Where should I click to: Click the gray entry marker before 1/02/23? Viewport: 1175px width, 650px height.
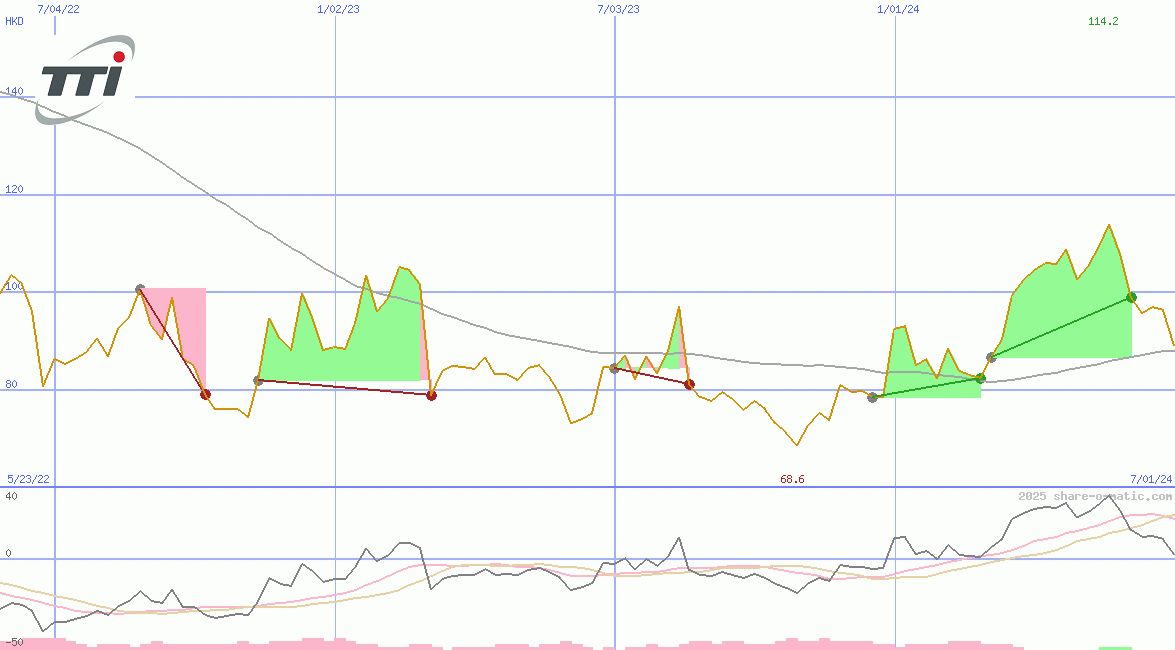[x=259, y=381]
